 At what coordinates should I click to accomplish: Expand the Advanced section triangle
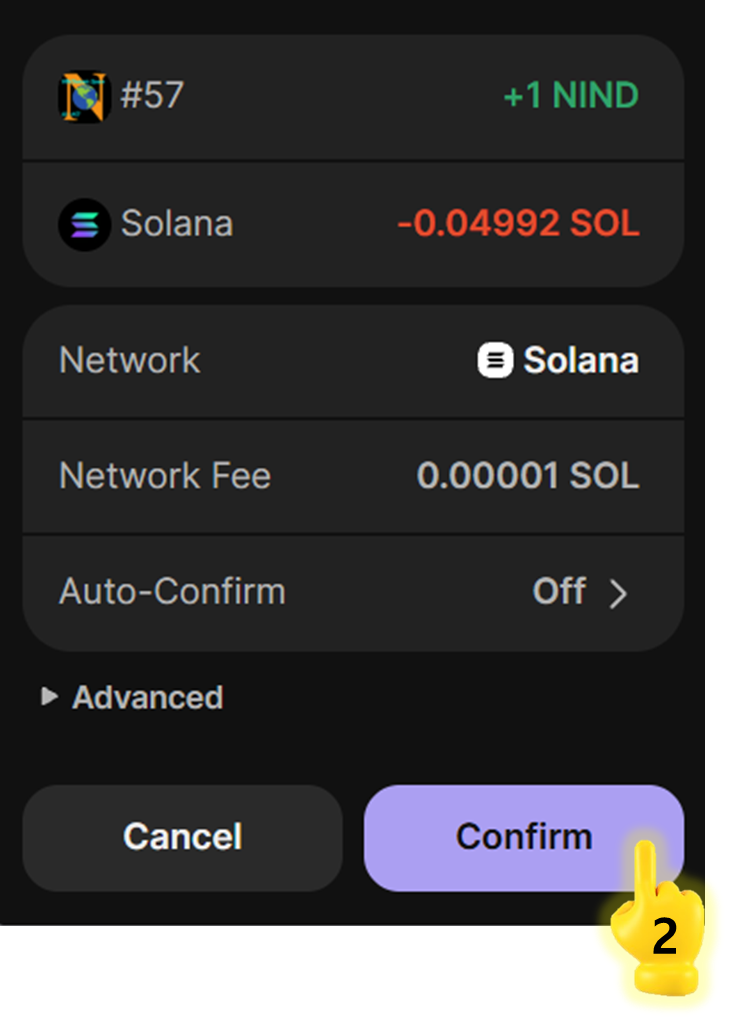coord(49,697)
